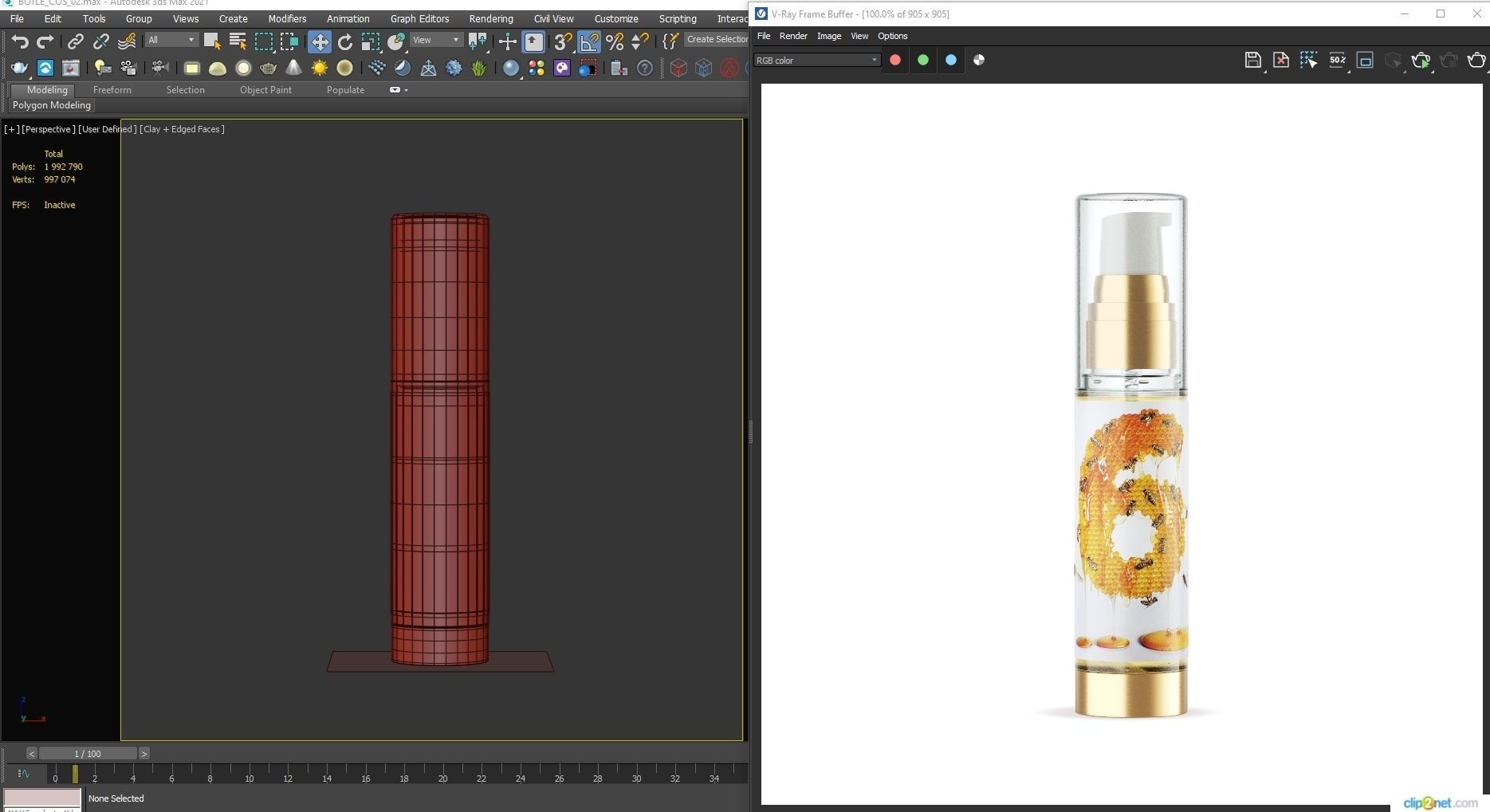Click the Unlink Selection icon

coord(101,41)
